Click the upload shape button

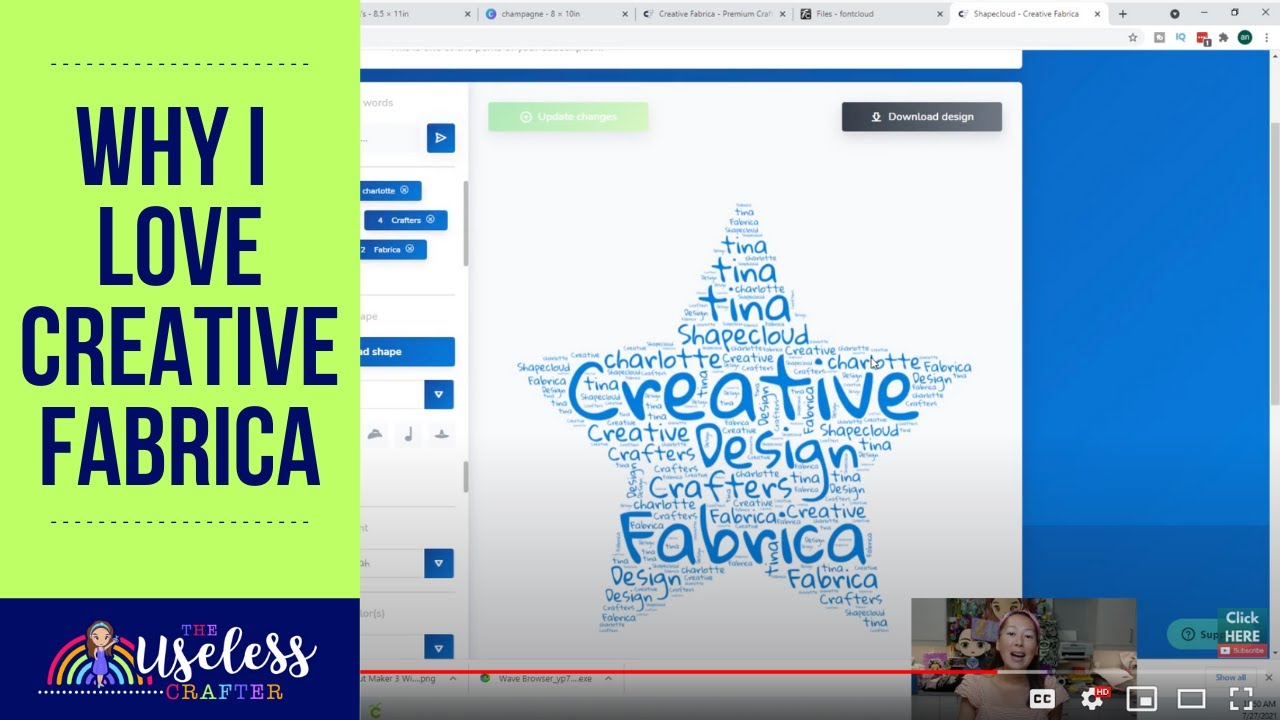[x=408, y=352]
